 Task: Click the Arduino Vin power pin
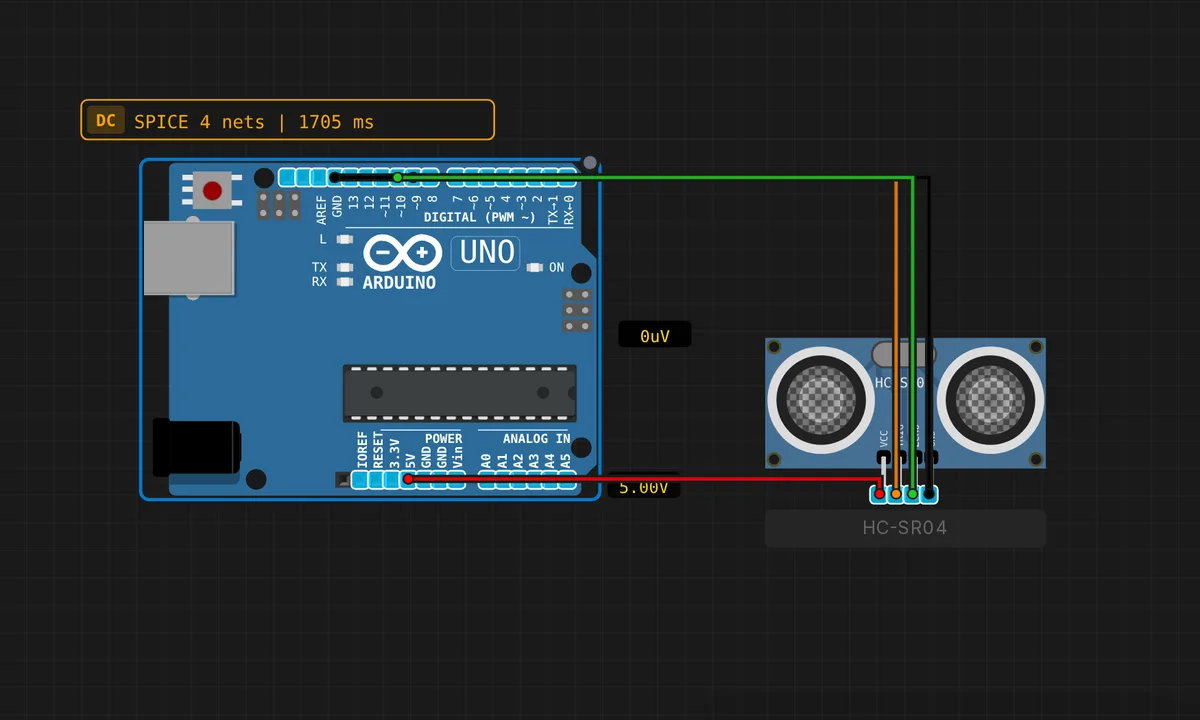[456, 480]
